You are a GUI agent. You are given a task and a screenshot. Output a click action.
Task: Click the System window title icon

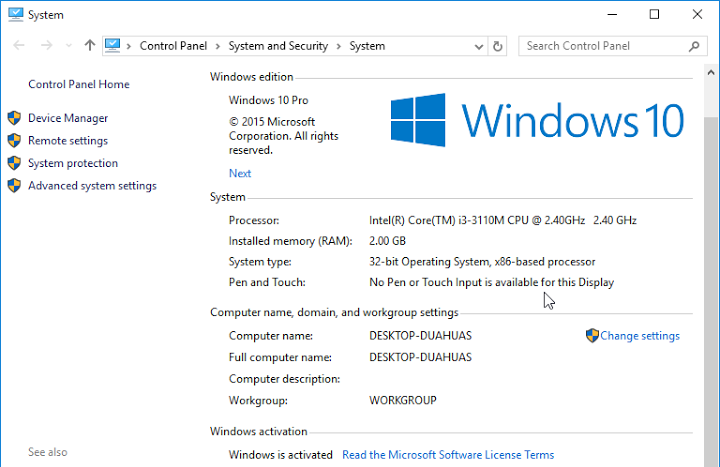pyautogui.click(x=15, y=14)
